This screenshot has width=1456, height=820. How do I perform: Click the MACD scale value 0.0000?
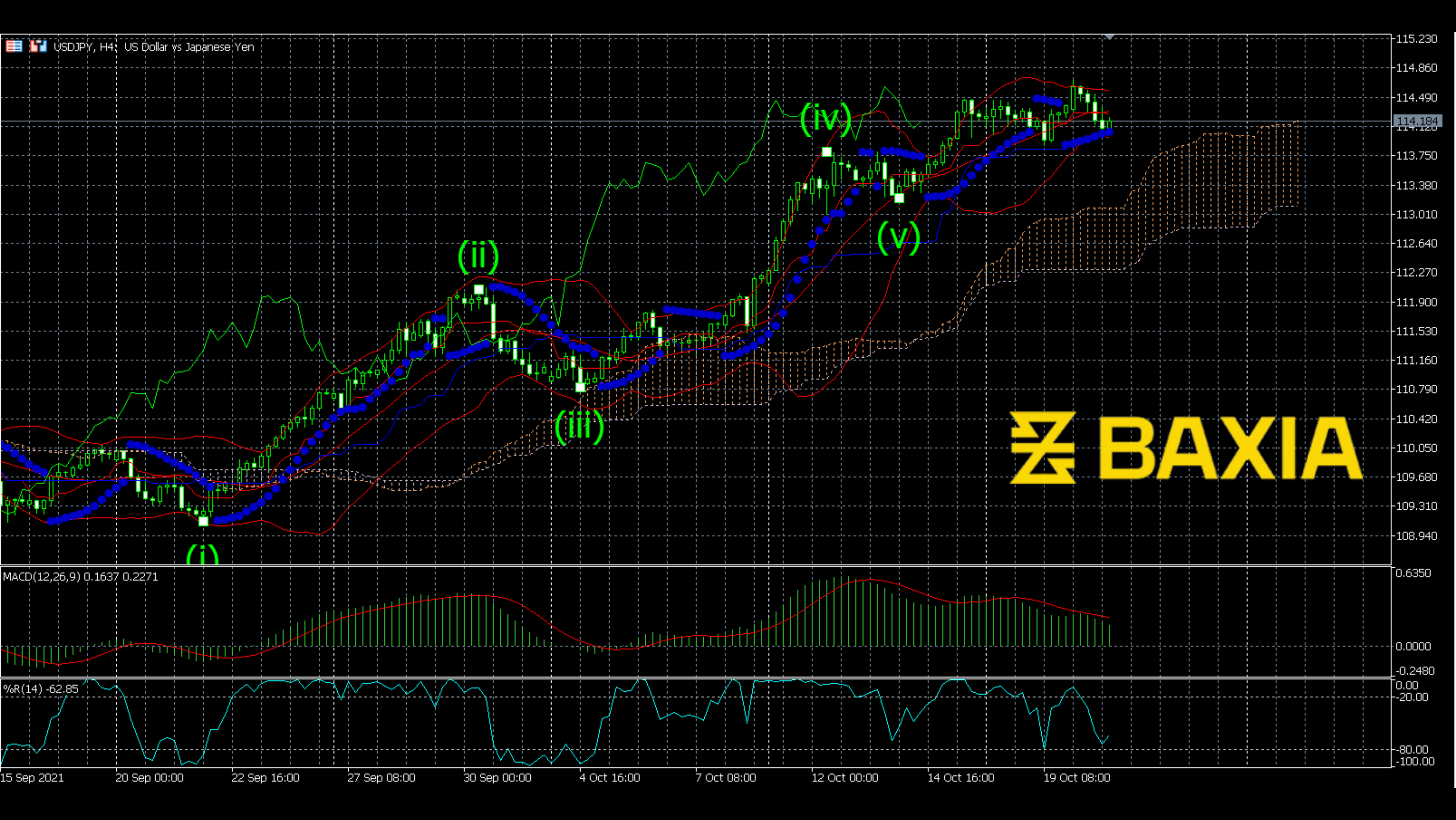tap(1413, 647)
